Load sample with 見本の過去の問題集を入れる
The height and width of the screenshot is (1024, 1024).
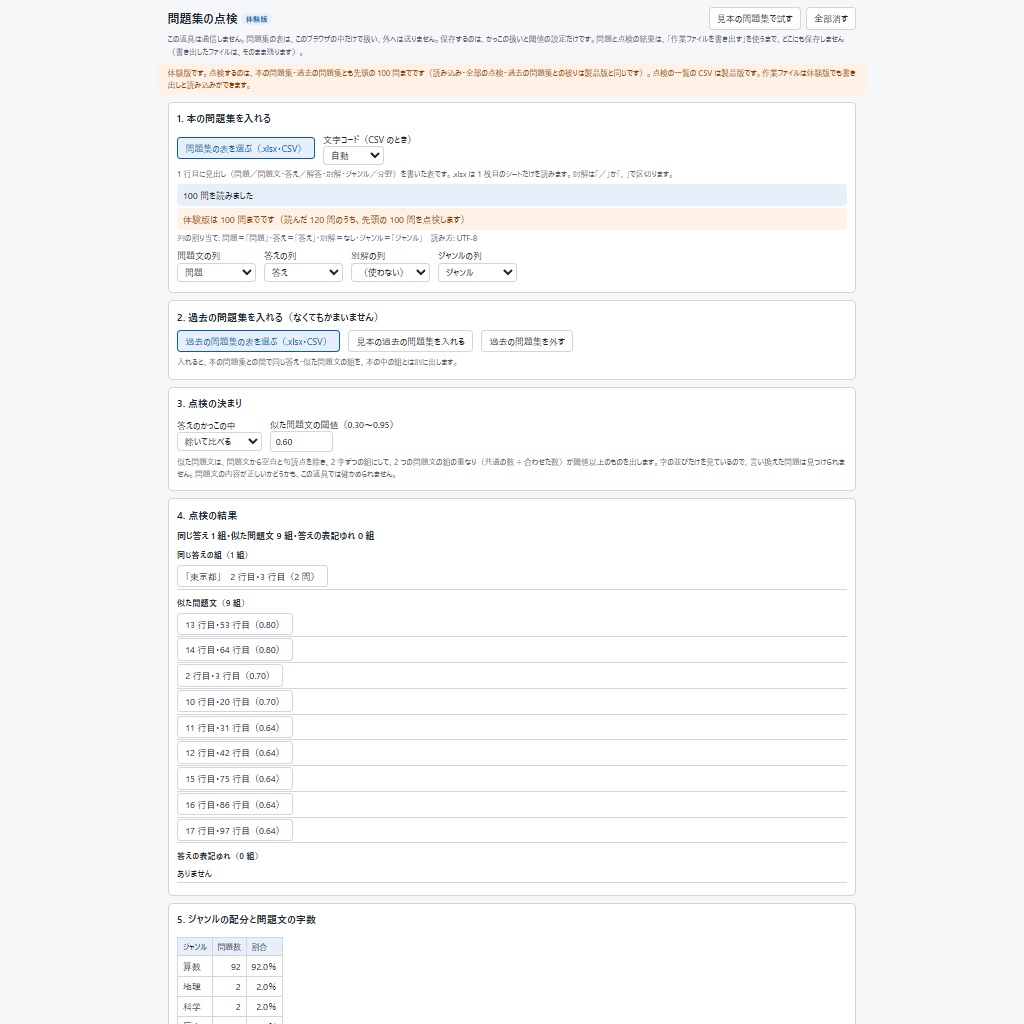[x=411, y=341]
